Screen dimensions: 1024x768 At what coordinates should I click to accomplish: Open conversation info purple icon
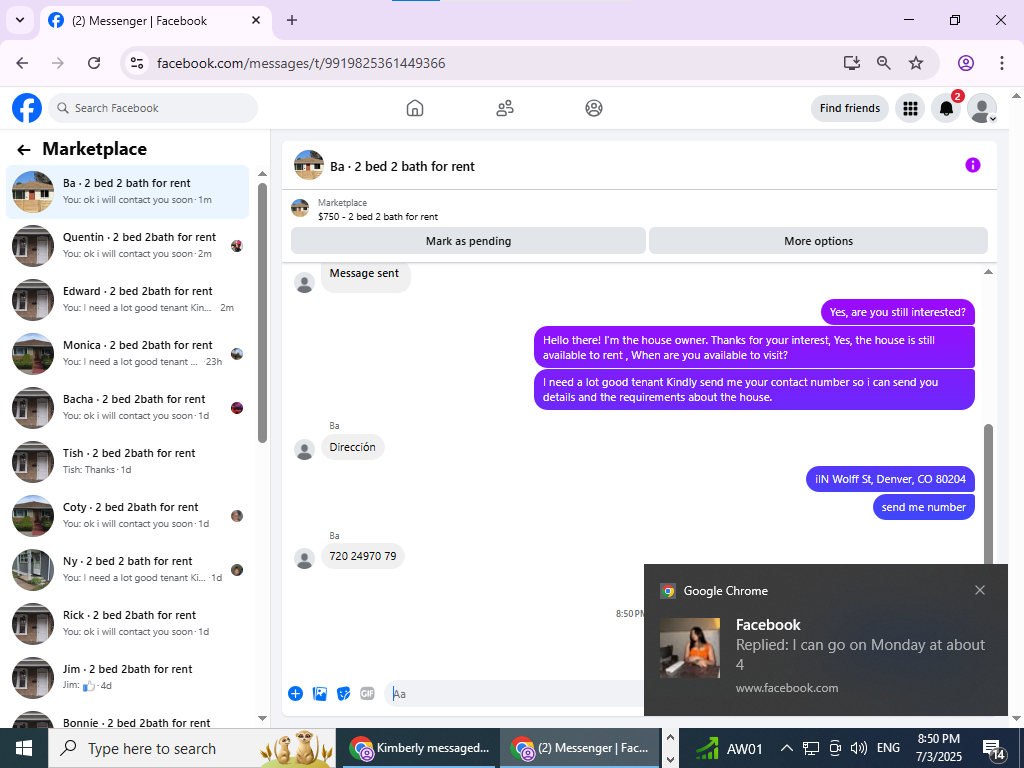click(x=972, y=165)
